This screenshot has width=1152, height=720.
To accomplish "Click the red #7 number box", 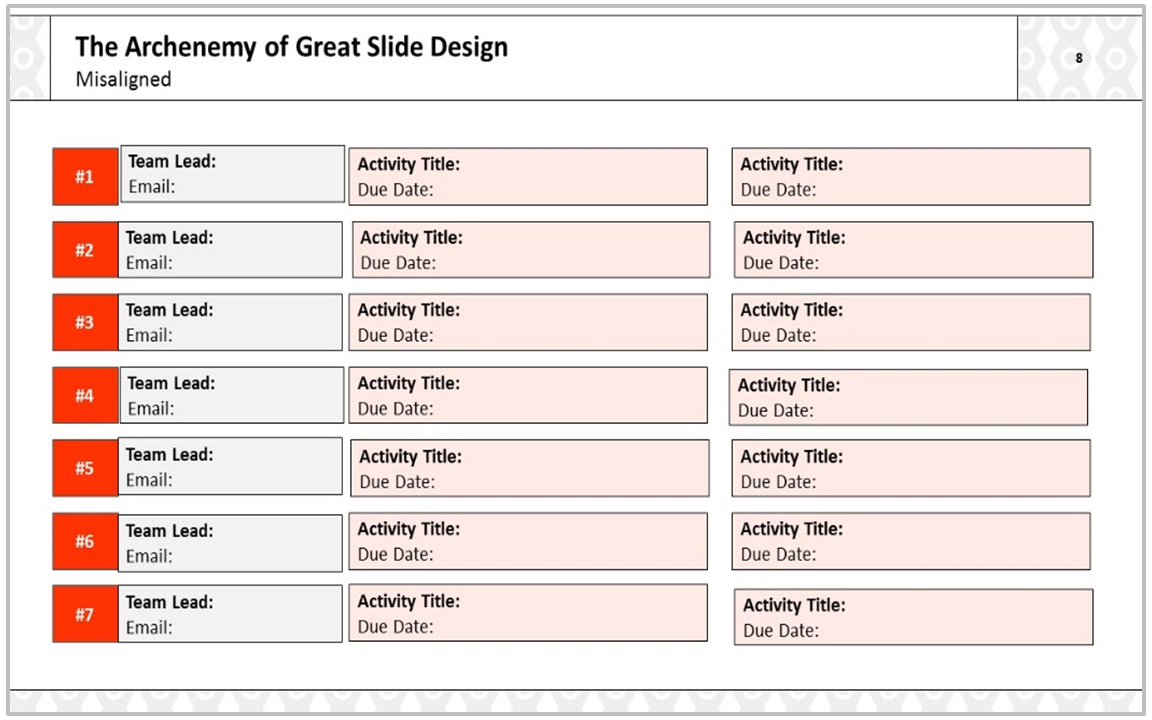I will (x=85, y=614).
